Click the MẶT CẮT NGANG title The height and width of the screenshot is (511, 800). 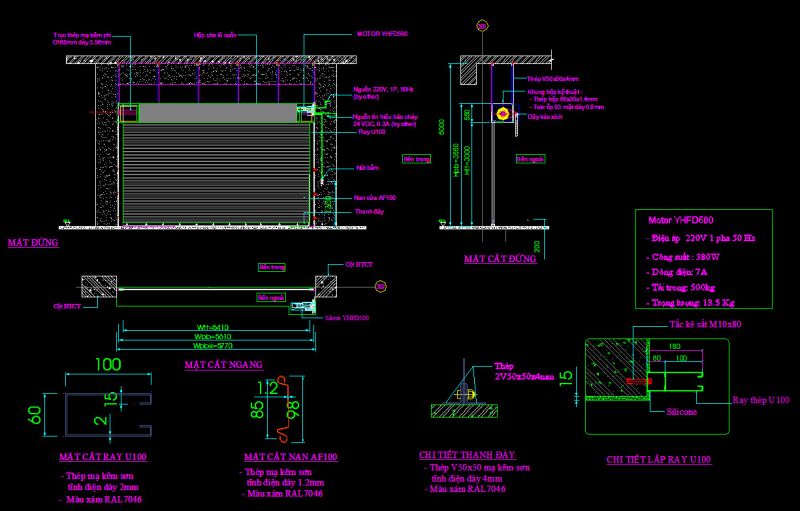point(223,365)
